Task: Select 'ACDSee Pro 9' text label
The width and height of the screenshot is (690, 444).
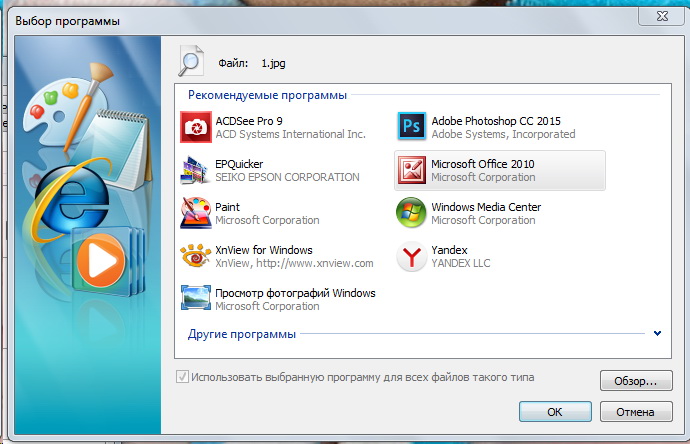Action: point(249,121)
